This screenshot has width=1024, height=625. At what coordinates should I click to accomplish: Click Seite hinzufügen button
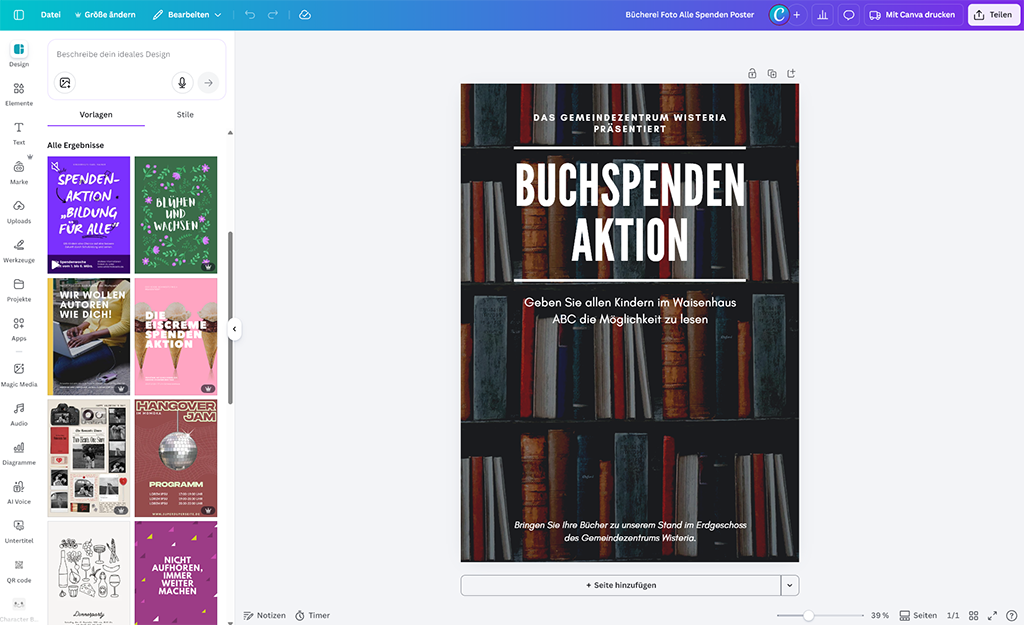[621, 585]
